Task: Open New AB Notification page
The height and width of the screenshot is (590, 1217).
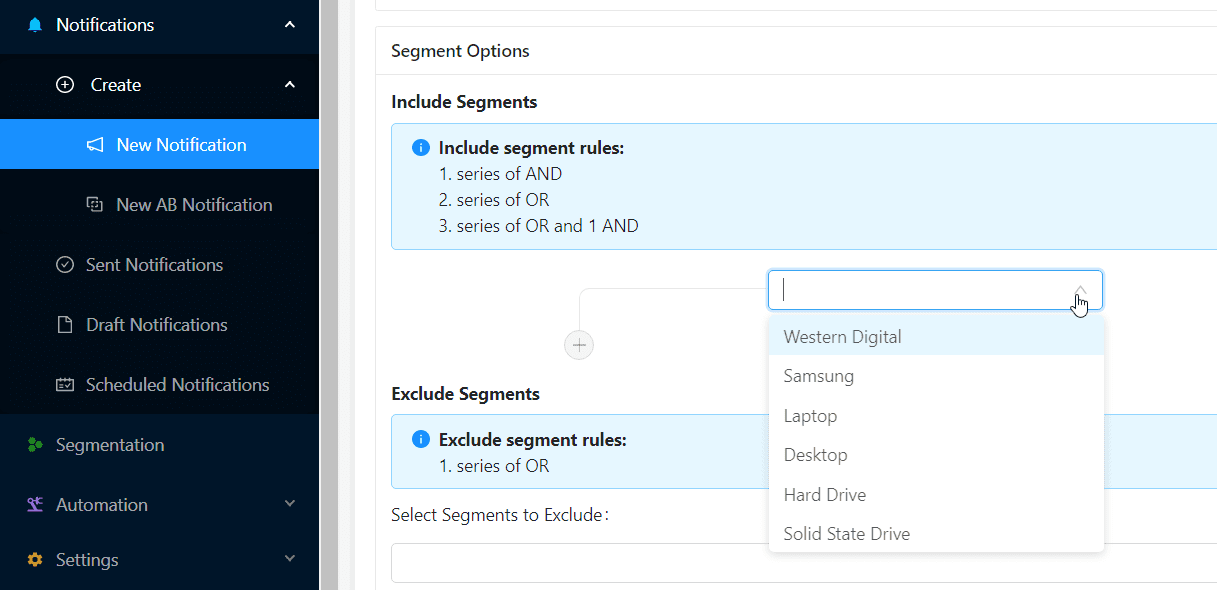Action: coord(194,205)
